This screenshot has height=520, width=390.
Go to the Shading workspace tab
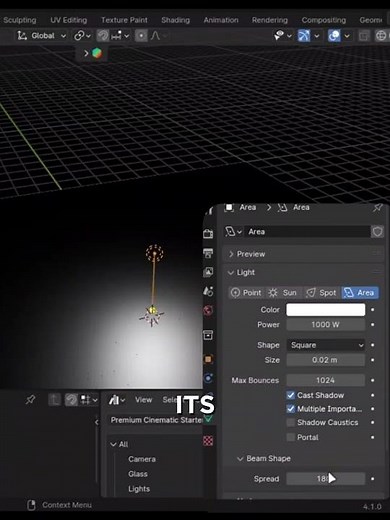tap(175, 20)
